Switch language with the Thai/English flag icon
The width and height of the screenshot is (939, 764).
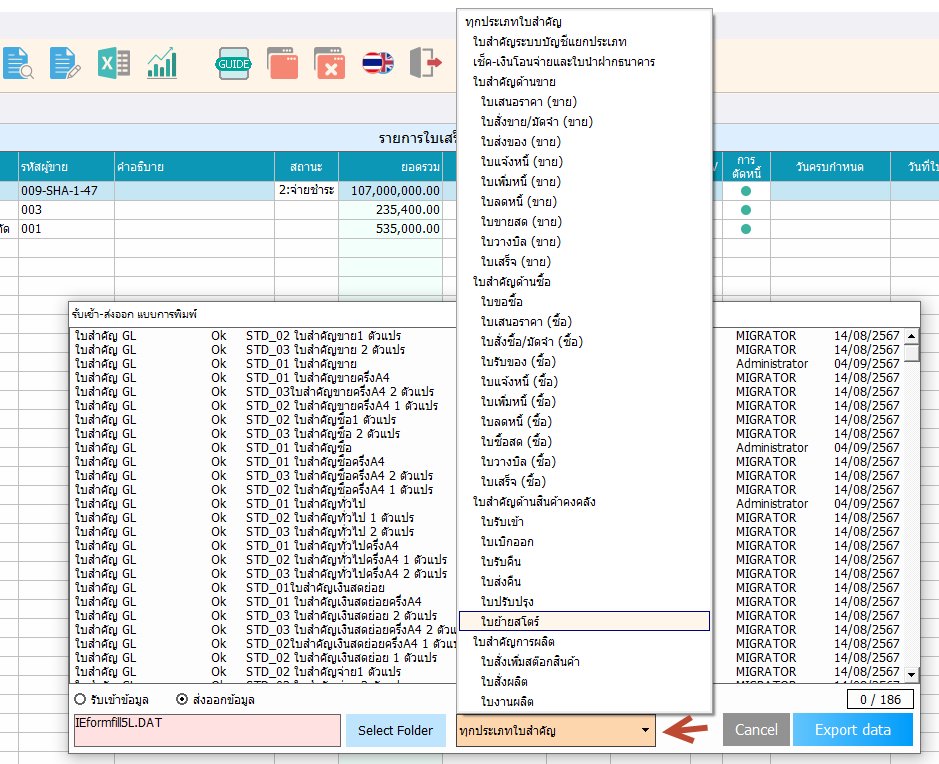(377, 63)
